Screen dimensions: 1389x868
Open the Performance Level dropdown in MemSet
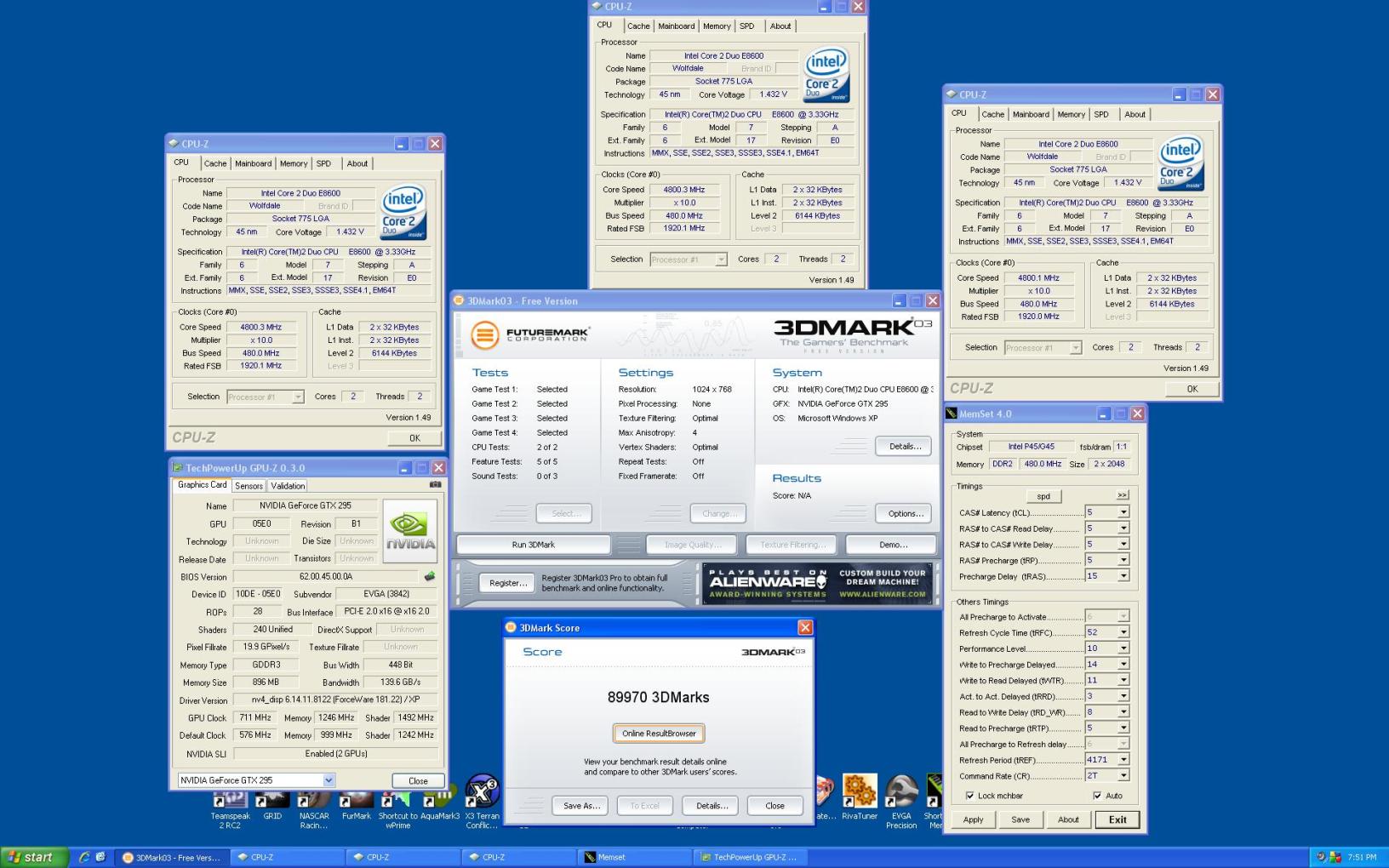(x=1123, y=648)
